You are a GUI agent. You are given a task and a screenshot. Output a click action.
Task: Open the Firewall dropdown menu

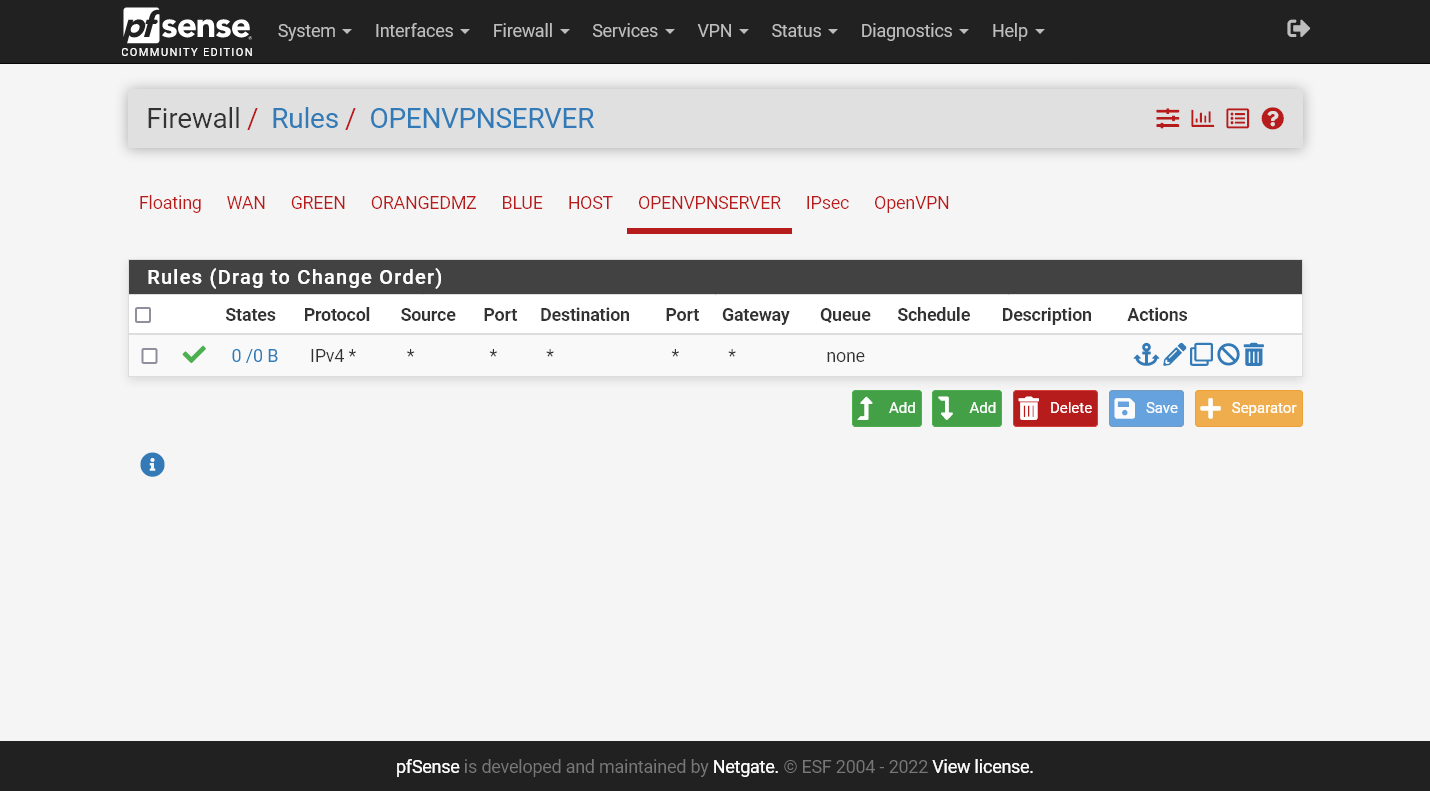(x=530, y=31)
